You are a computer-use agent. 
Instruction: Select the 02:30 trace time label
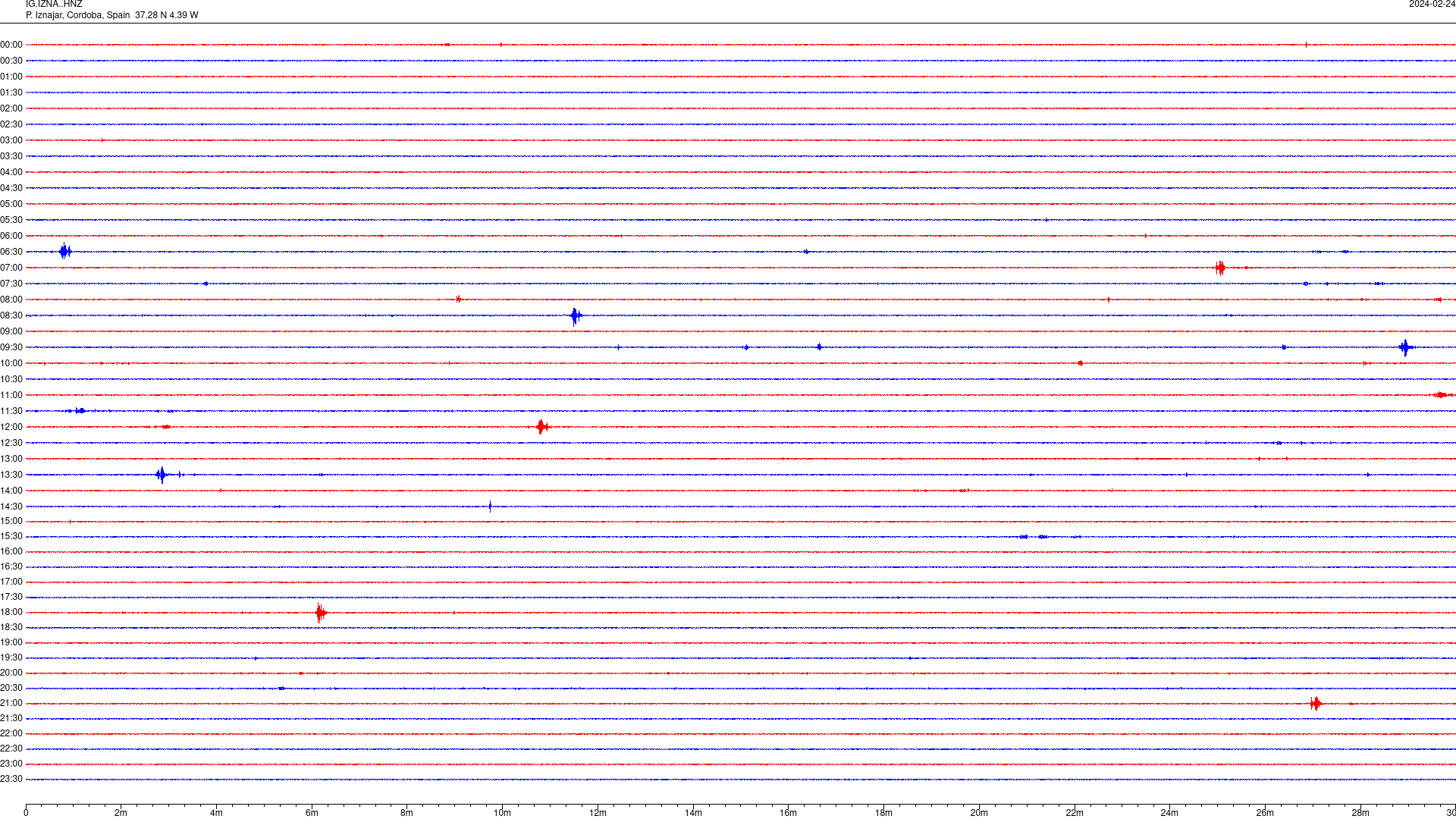tap(11, 124)
